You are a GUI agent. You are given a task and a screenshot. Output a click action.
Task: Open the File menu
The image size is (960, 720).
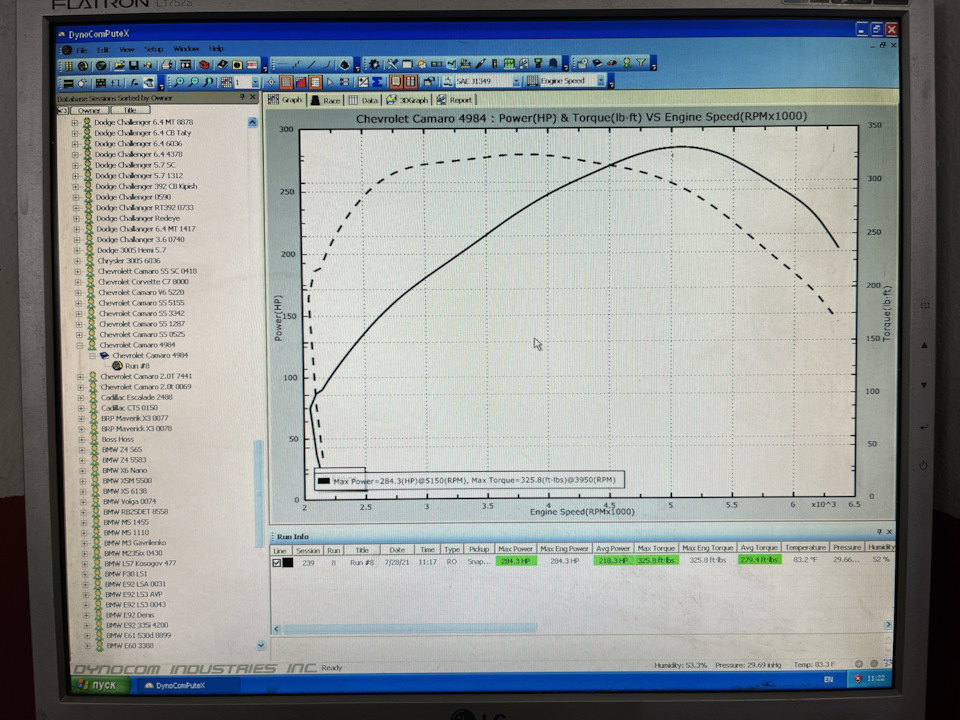click(81, 50)
